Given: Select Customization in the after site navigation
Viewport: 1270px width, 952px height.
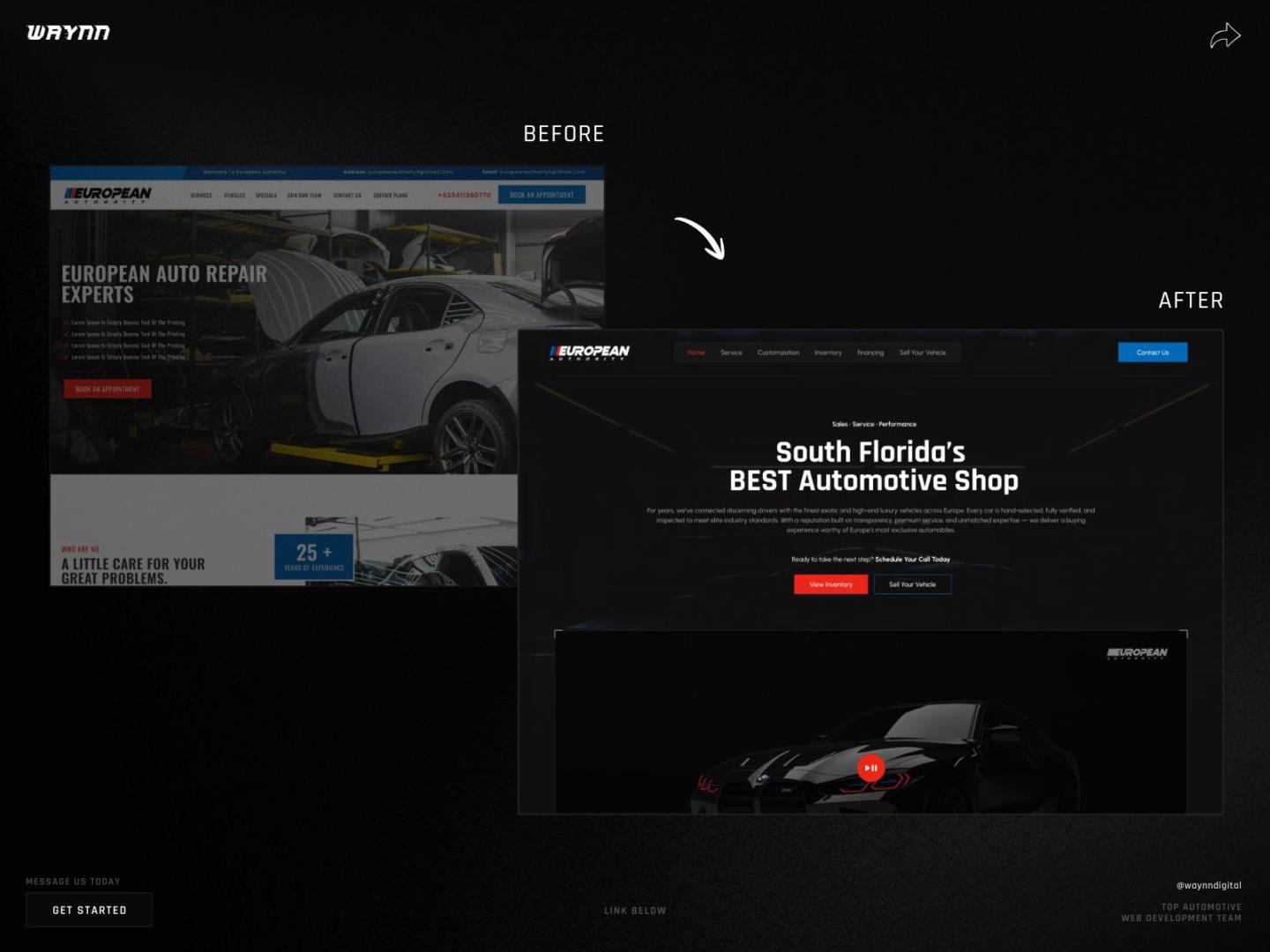Looking at the screenshot, I should click(778, 353).
